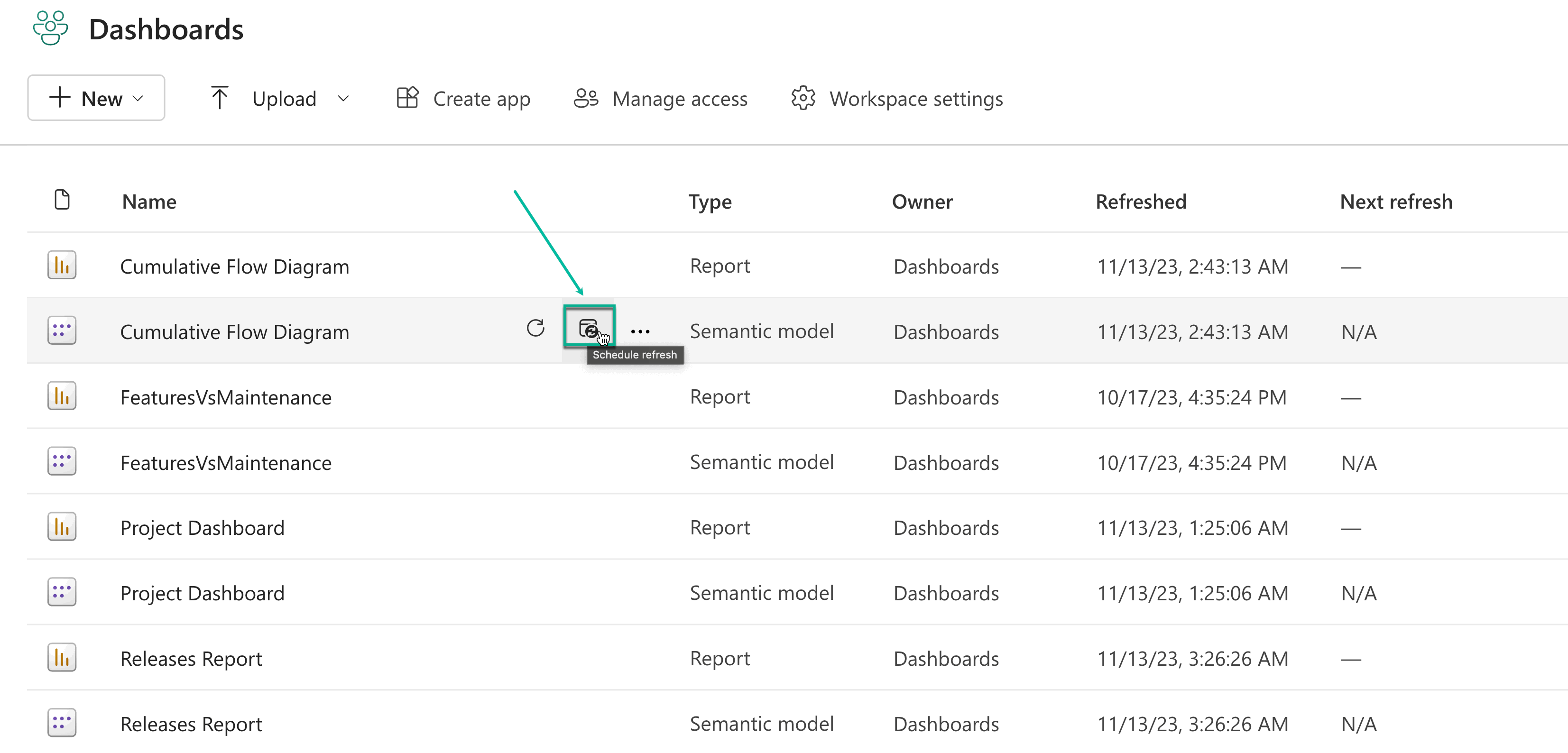Click the Create app icon
Image resolution: width=1568 pixels, height=753 pixels.
(408, 97)
